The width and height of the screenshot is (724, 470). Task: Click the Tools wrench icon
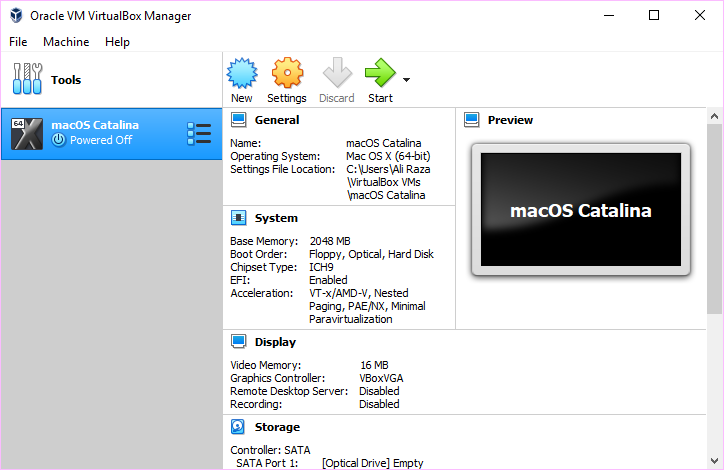click(27, 79)
